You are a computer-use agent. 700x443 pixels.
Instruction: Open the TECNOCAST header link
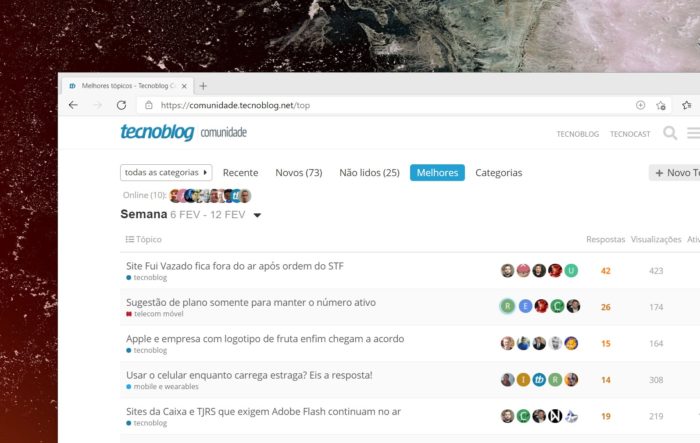pos(630,134)
